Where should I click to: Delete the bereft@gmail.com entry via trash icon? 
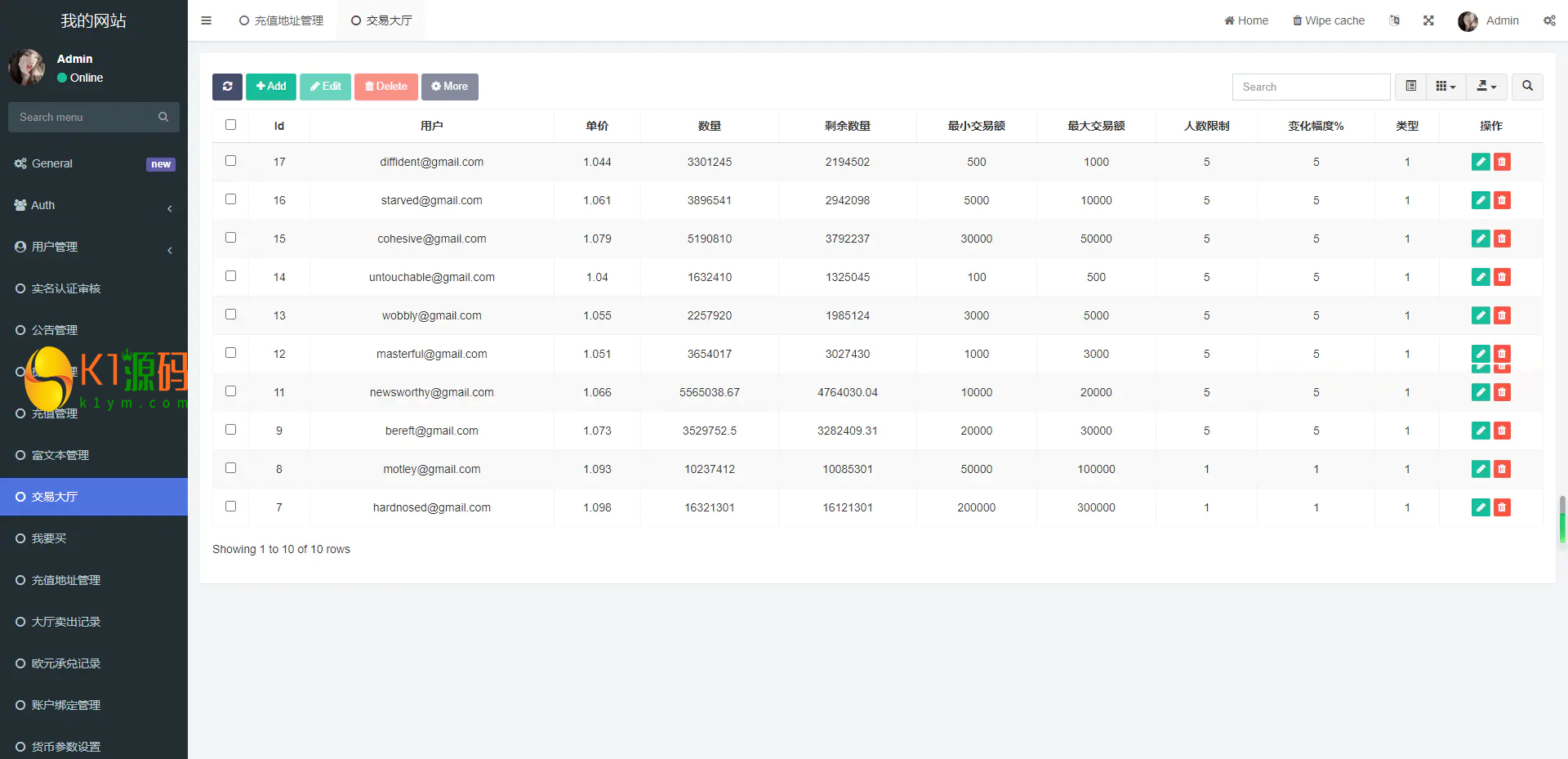tap(1502, 431)
